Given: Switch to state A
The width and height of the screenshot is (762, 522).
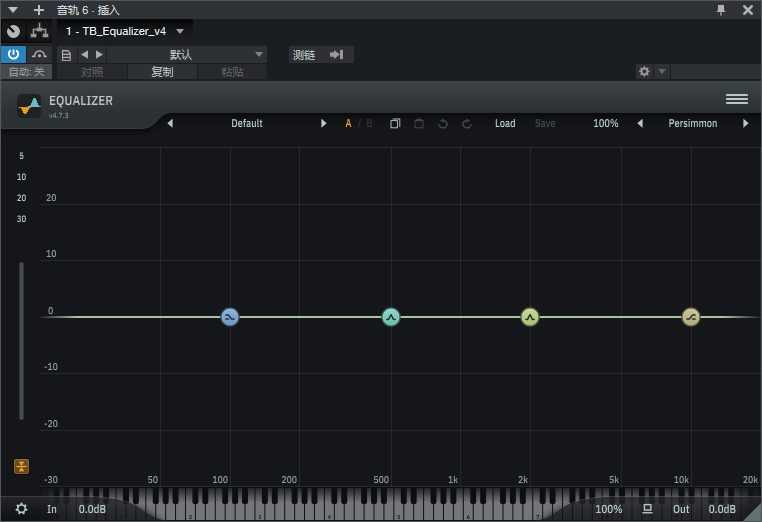Looking at the screenshot, I should point(348,123).
